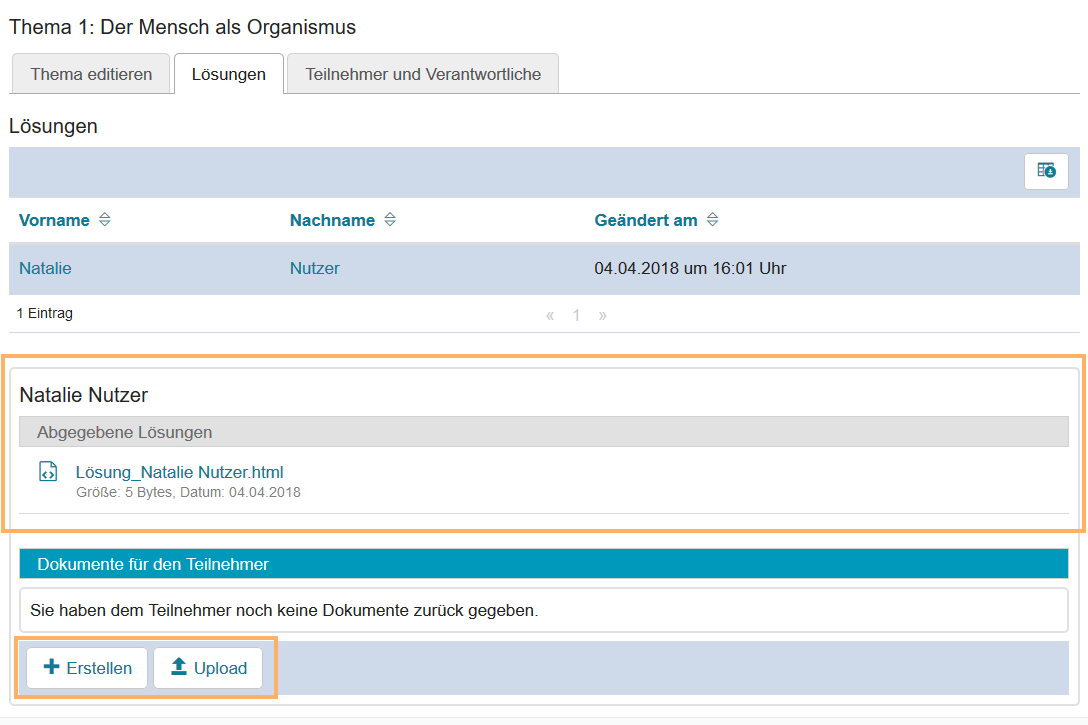Click the Geändert am column header
This screenshot has width=1088, height=725.
[x=646, y=221]
